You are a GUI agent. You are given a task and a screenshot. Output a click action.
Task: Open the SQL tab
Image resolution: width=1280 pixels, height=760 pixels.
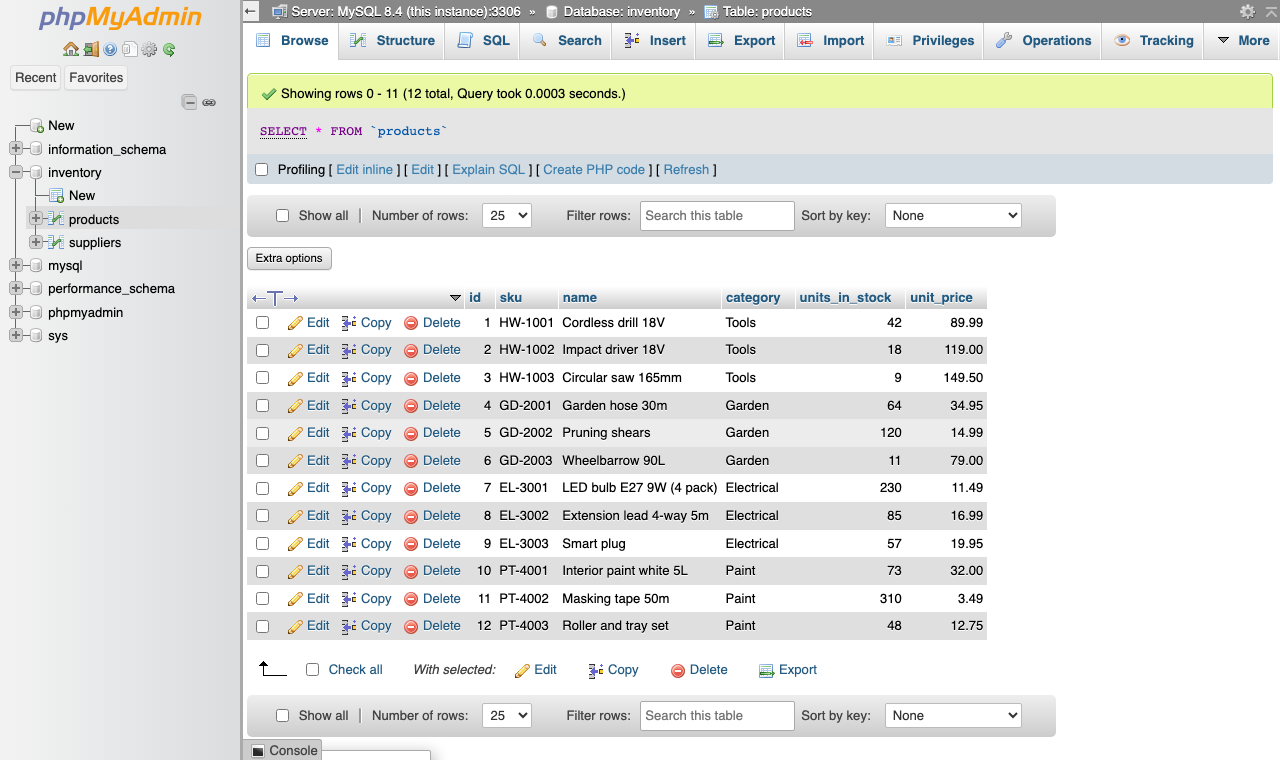pyautogui.click(x=484, y=41)
